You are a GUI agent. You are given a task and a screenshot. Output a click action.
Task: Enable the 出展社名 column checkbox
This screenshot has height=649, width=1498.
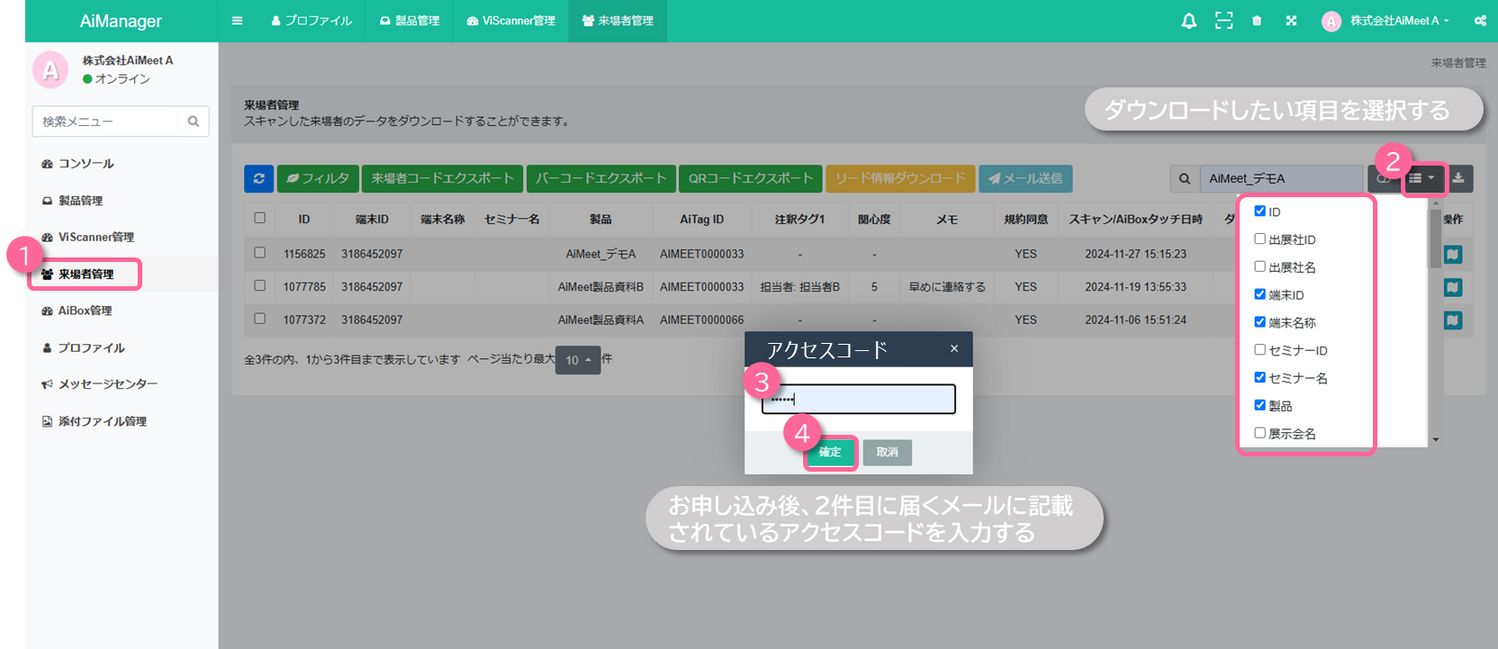(x=1260, y=267)
